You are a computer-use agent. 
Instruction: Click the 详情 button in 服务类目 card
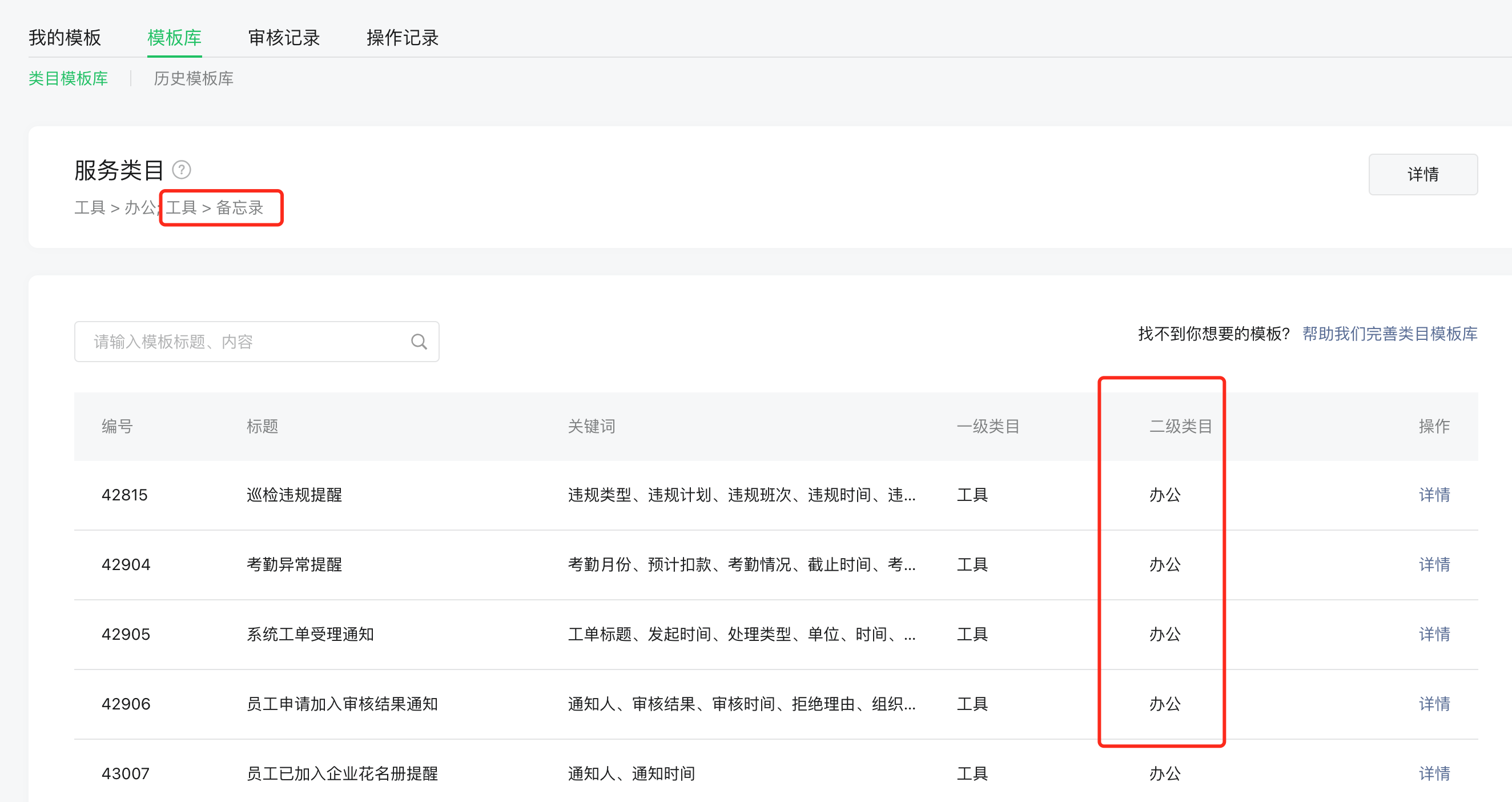coord(1422,174)
